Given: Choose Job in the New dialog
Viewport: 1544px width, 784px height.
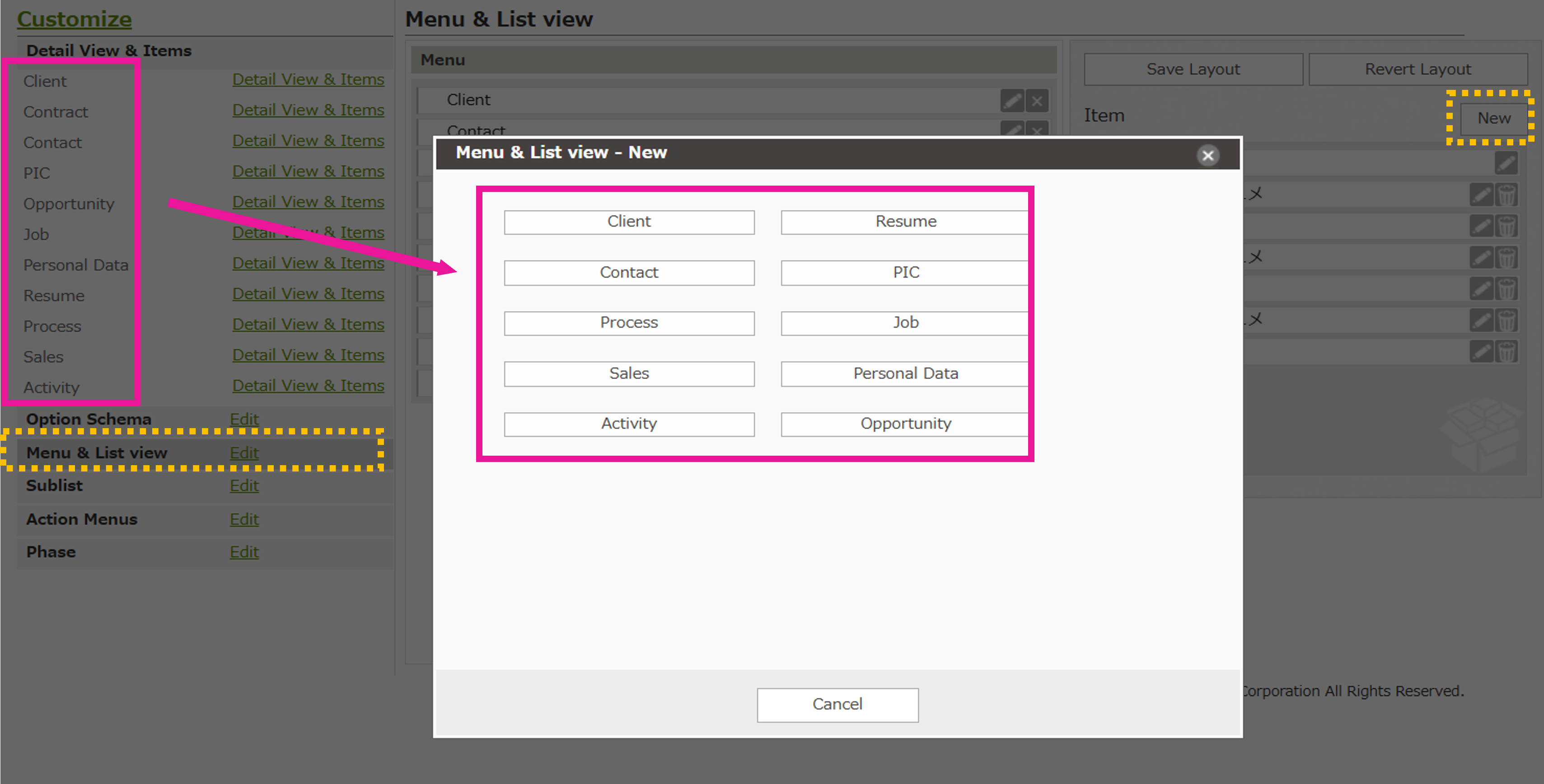Looking at the screenshot, I should 905,323.
